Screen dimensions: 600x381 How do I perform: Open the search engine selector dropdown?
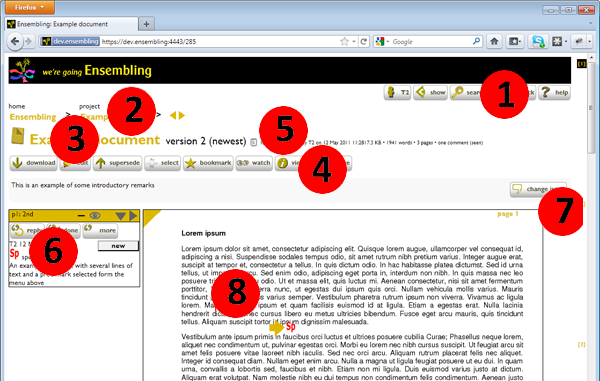pos(382,41)
